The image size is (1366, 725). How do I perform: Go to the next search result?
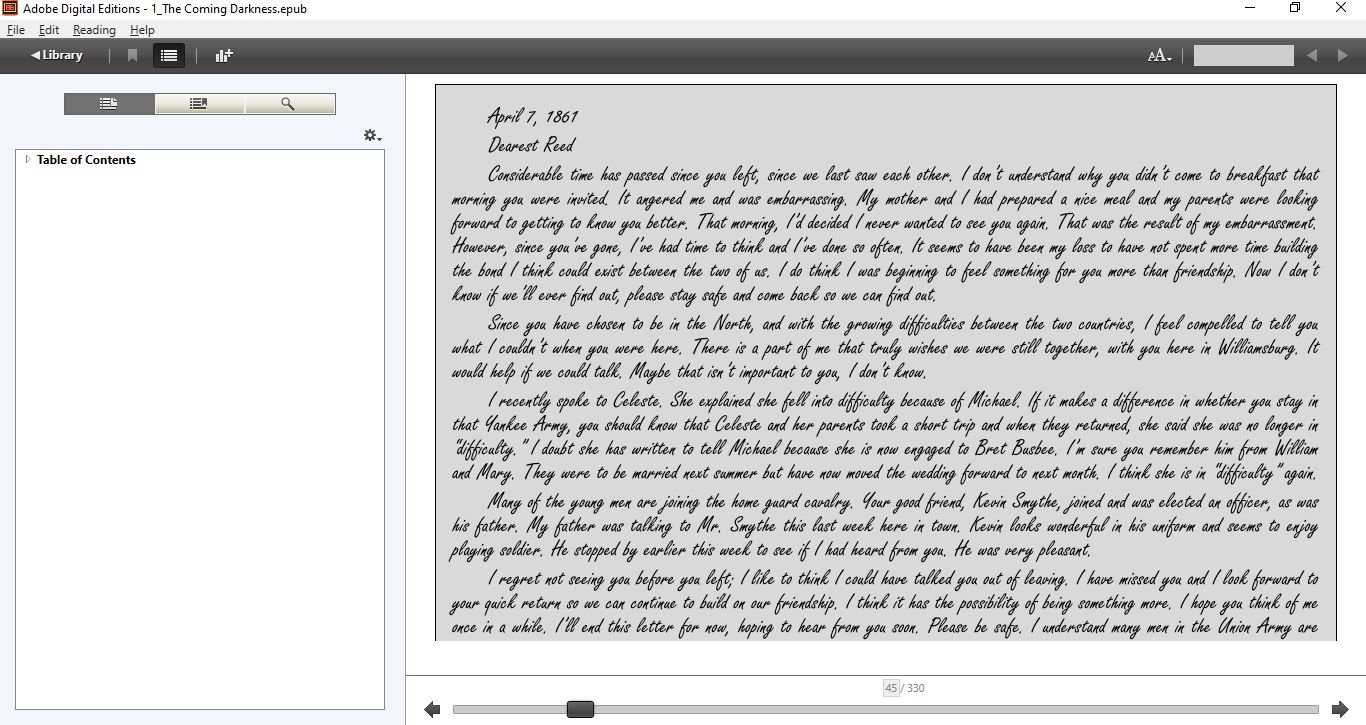coord(1343,56)
